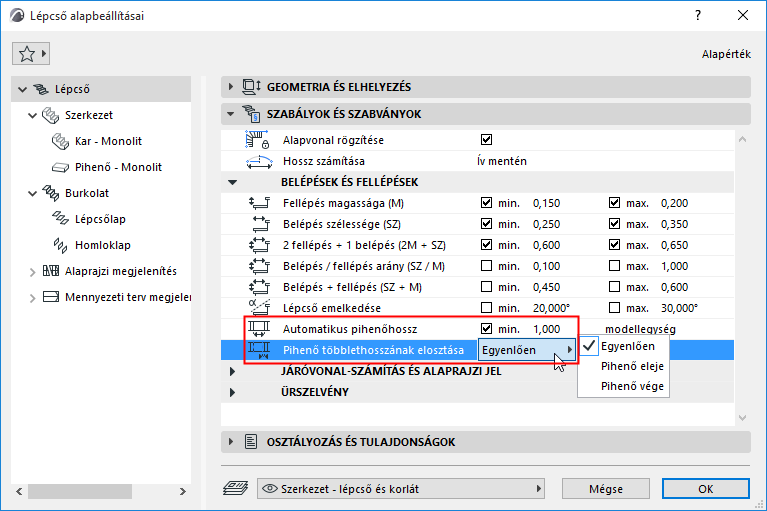
Task: Choose Pihenő vége from the popup menu
Action: point(631,386)
